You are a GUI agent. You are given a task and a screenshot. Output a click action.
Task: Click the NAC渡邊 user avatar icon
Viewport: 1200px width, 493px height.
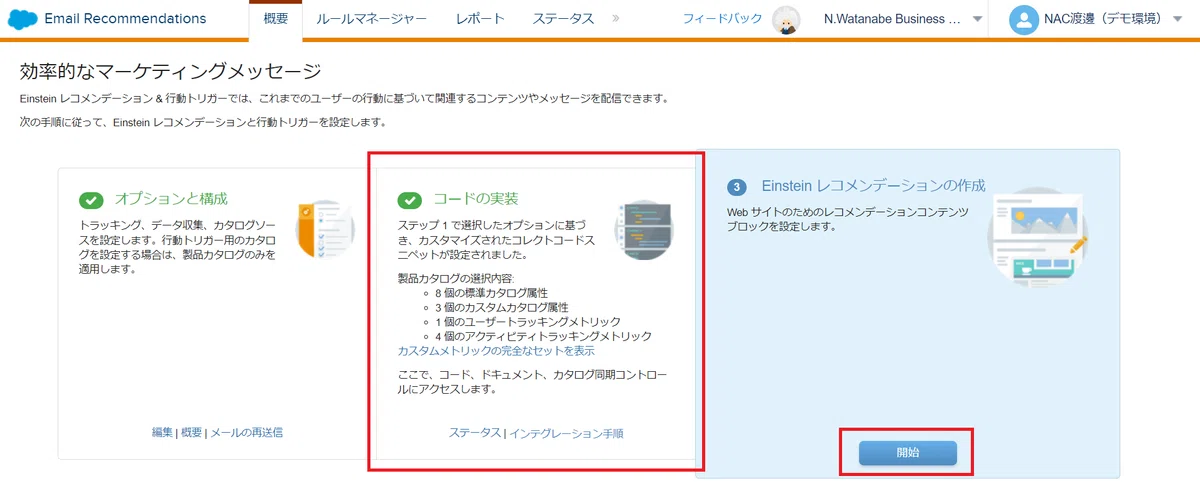point(1023,19)
